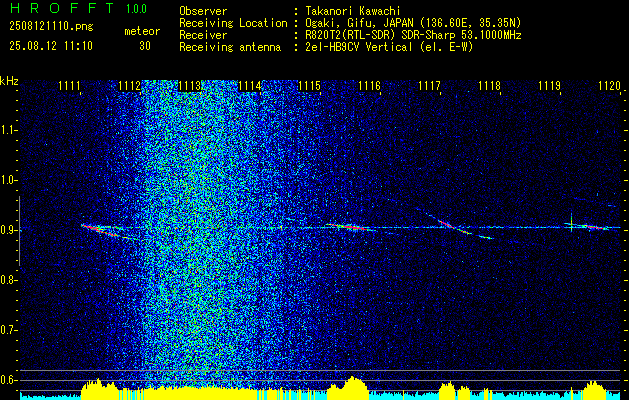Click the 0.8 kHz frequency label

coord(7,280)
